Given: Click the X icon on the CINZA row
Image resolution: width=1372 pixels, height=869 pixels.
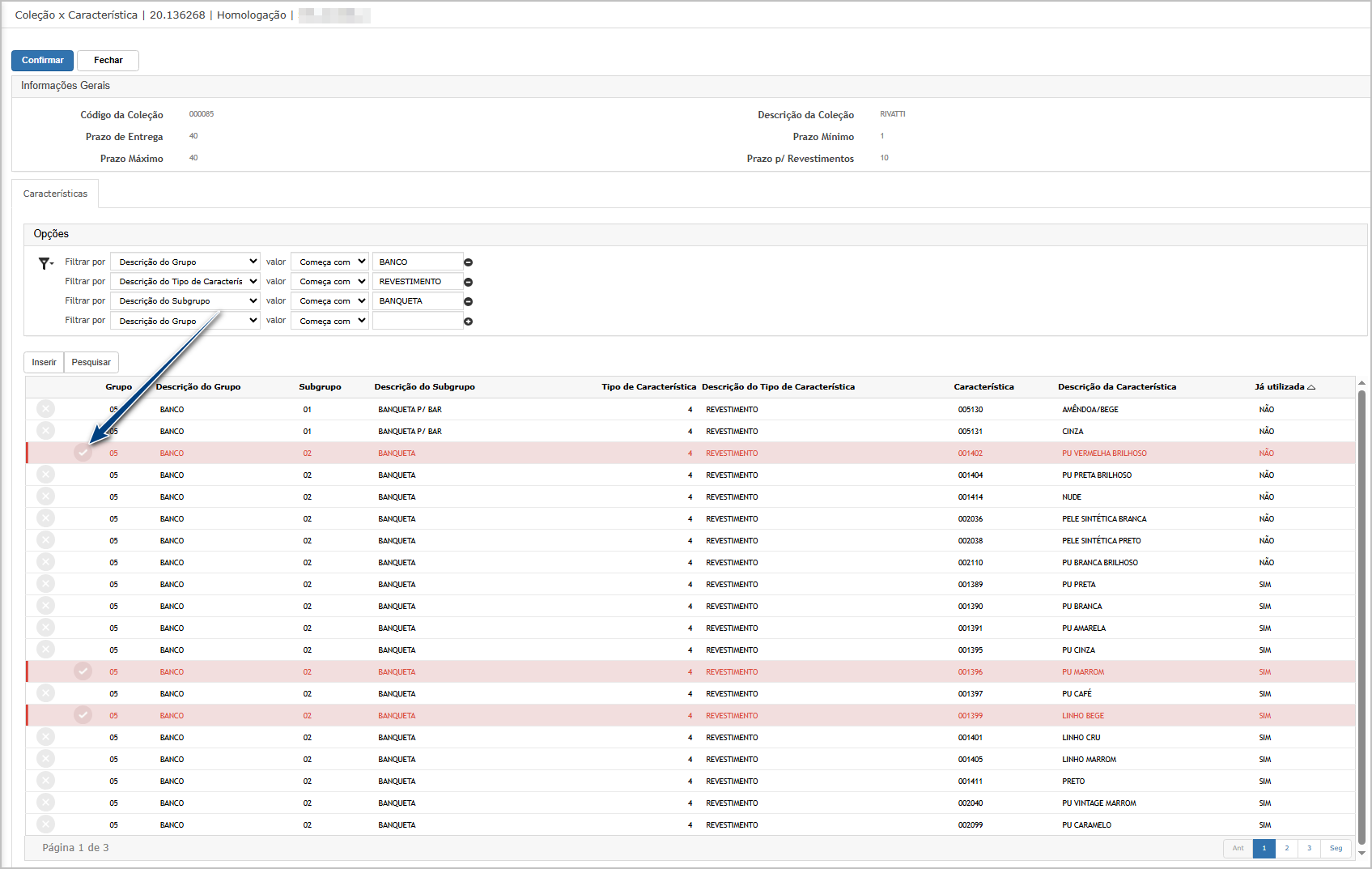Looking at the screenshot, I should [x=46, y=431].
